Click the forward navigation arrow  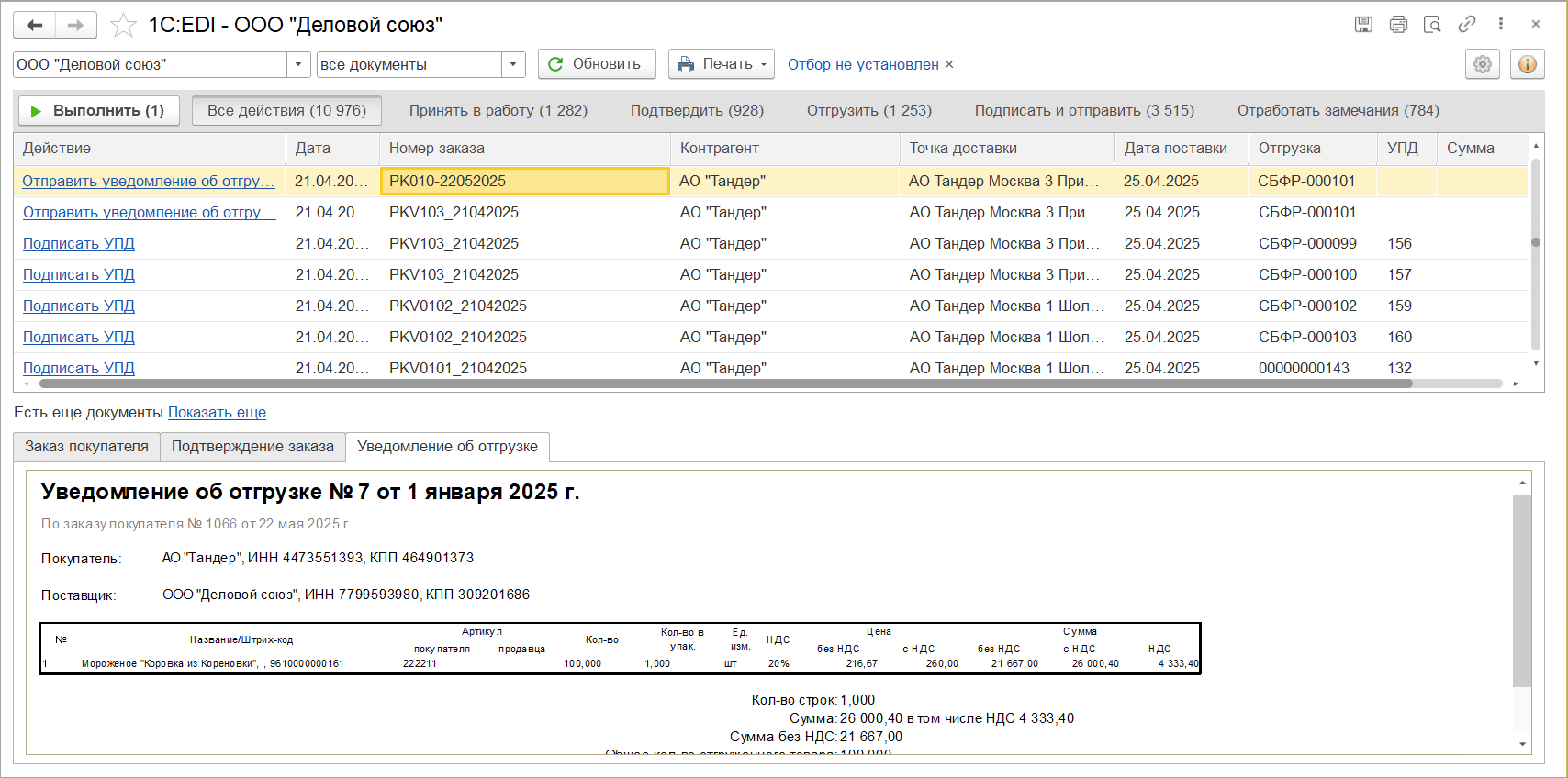76,25
